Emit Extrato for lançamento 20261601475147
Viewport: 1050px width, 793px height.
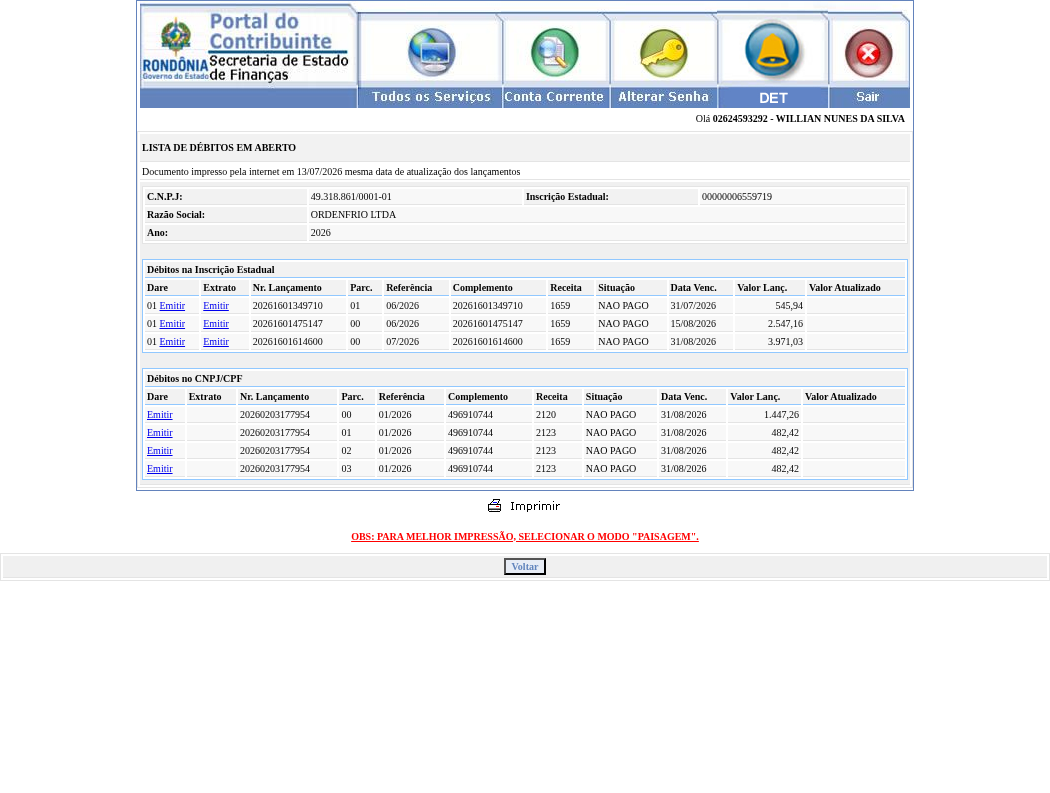(x=216, y=323)
